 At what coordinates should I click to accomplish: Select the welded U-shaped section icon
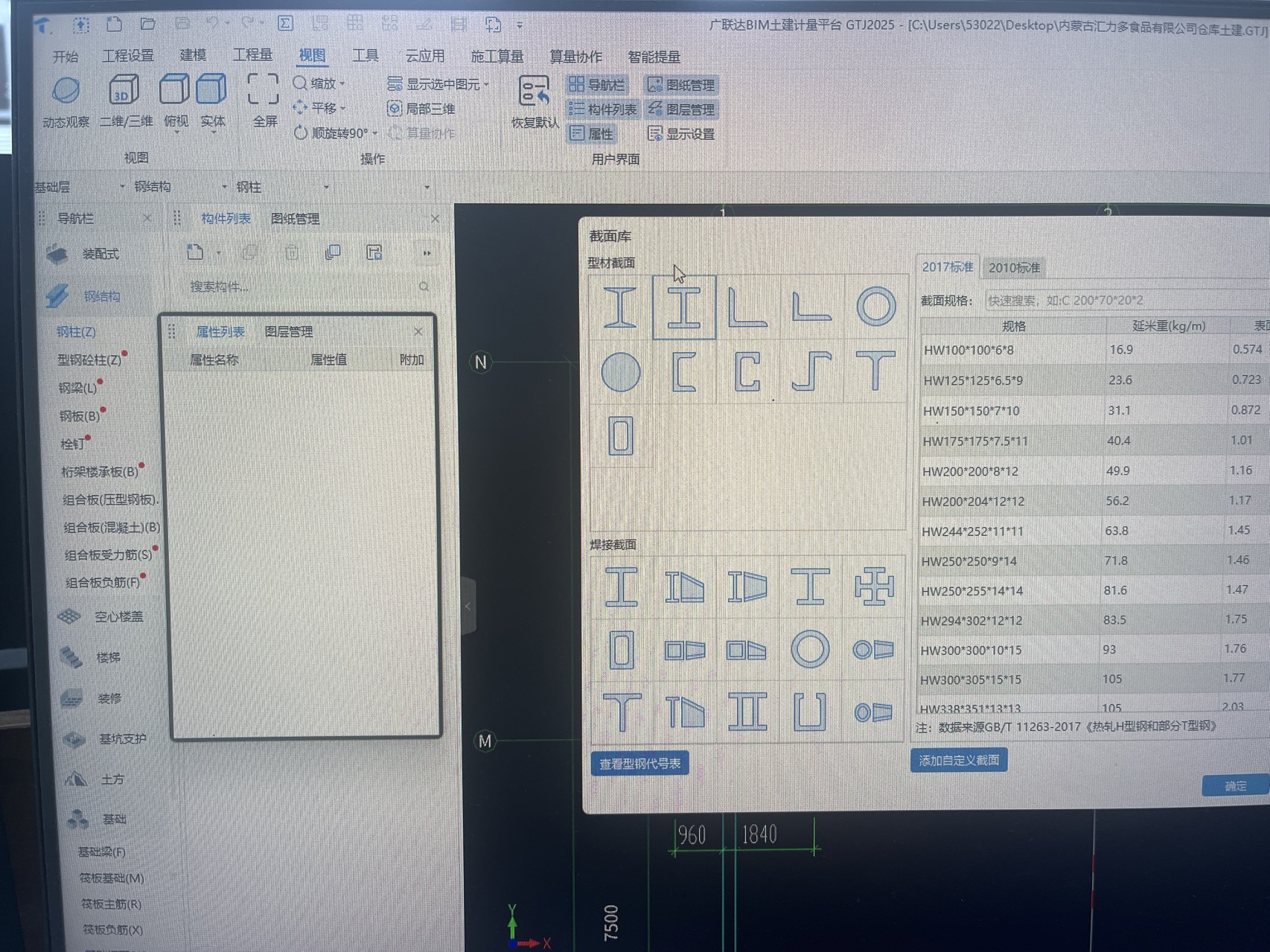pos(810,712)
